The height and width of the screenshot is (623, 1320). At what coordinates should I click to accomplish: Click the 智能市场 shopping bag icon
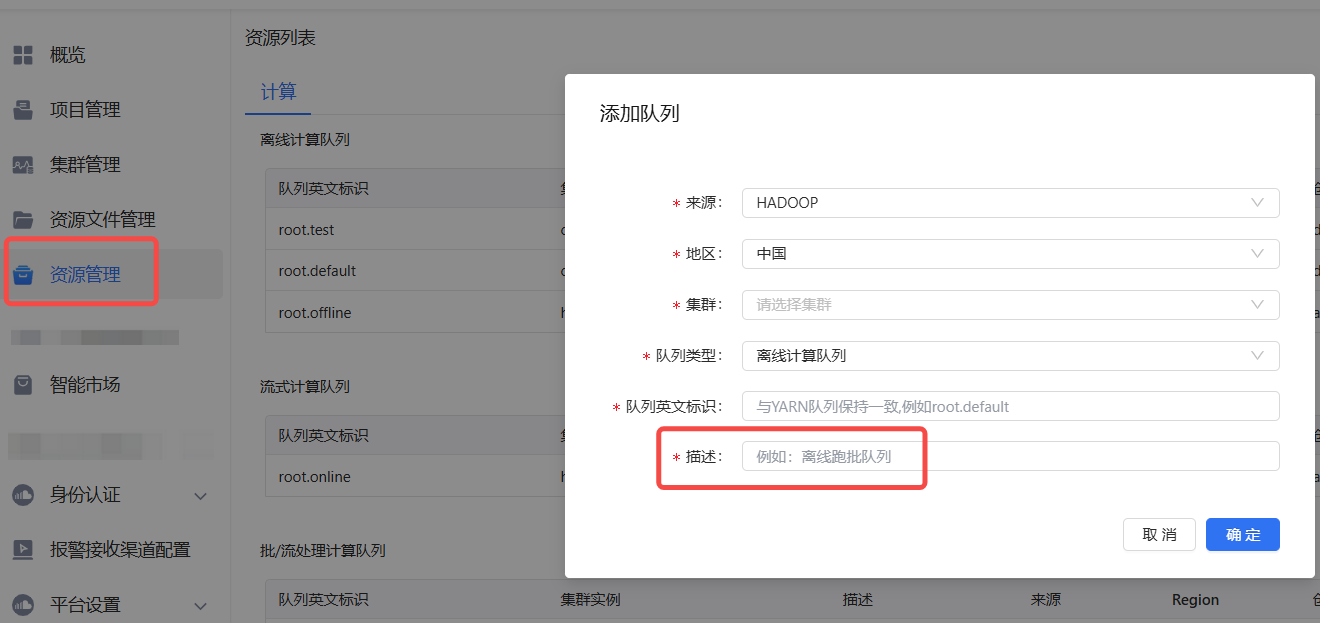[x=23, y=385]
